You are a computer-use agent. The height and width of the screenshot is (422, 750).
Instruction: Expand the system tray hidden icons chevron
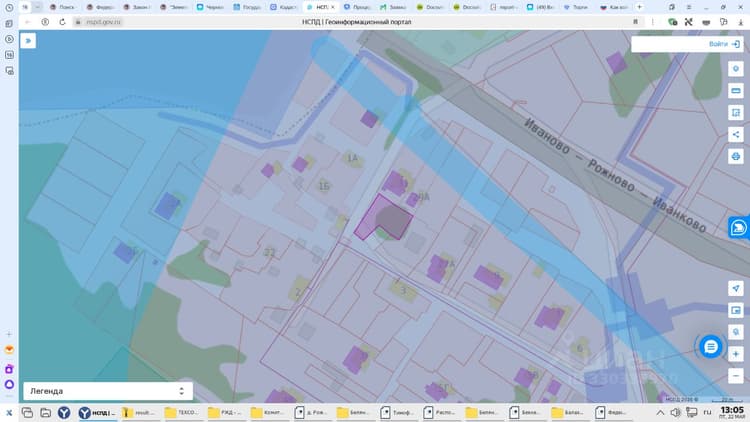tap(660, 412)
